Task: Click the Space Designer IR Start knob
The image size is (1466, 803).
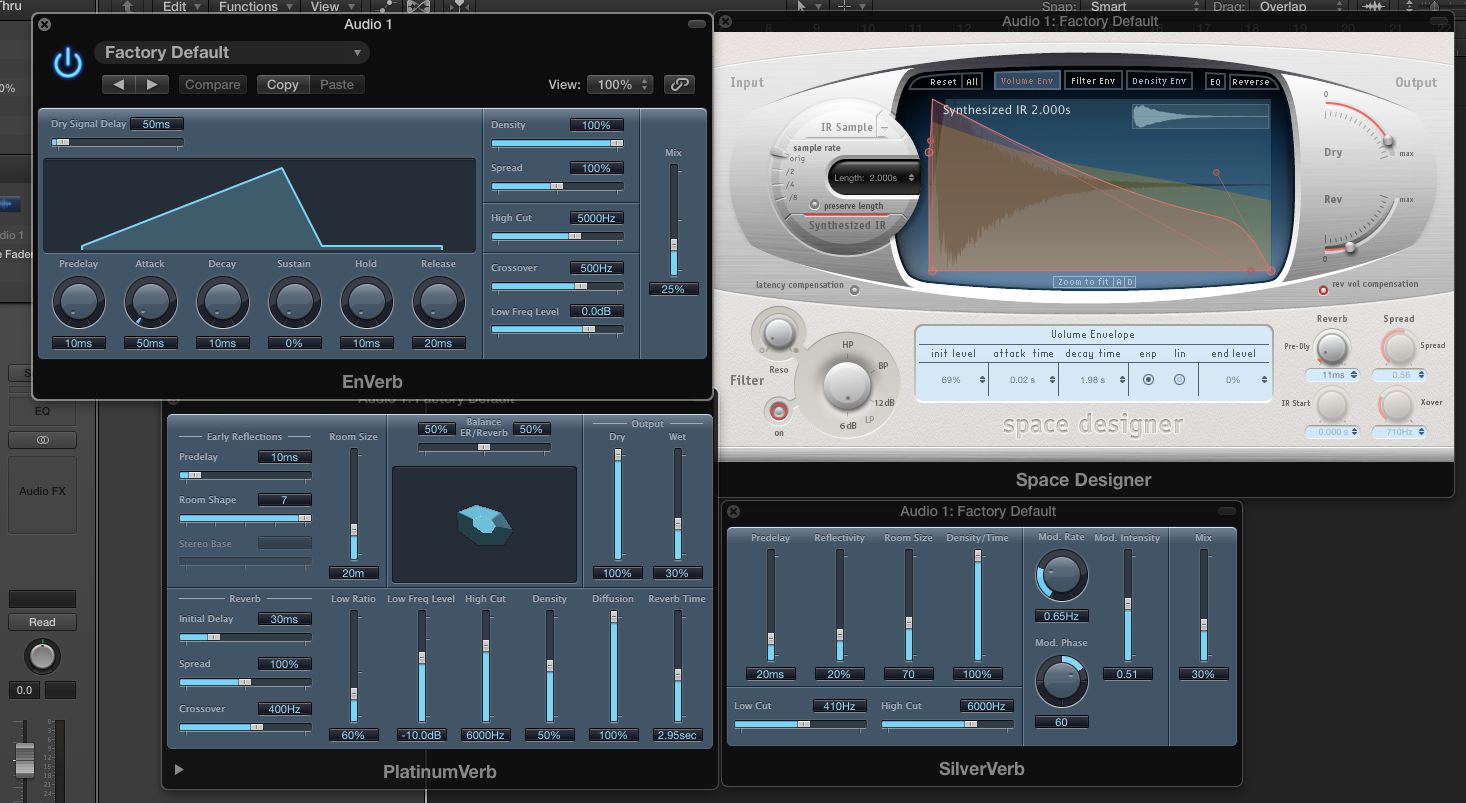Action: point(1330,405)
